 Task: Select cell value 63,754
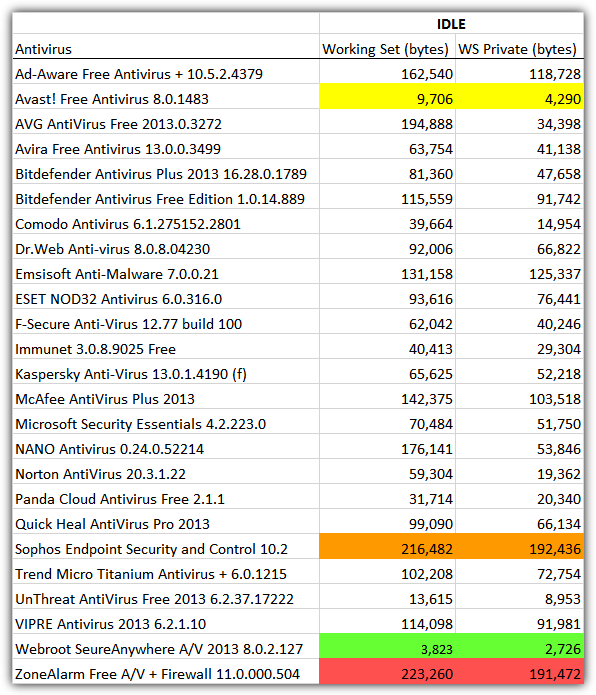(x=431, y=149)
